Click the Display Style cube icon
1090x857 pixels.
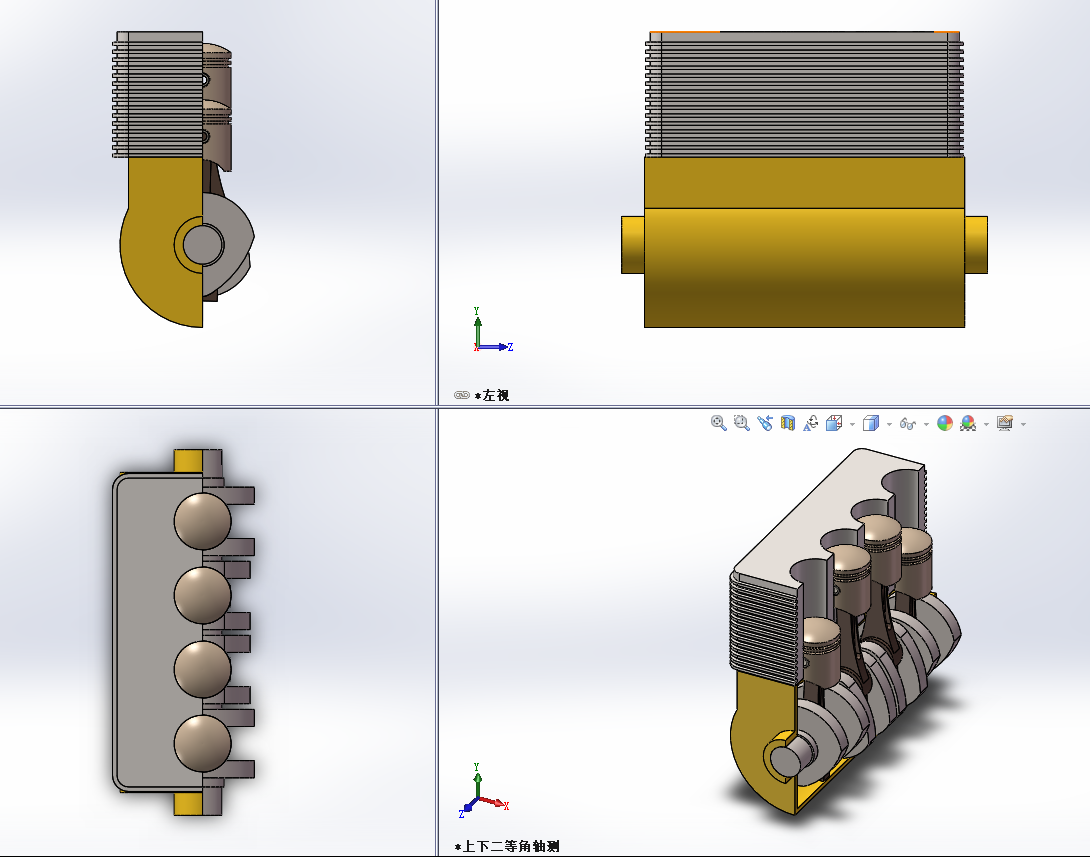(x=871, y=423)
